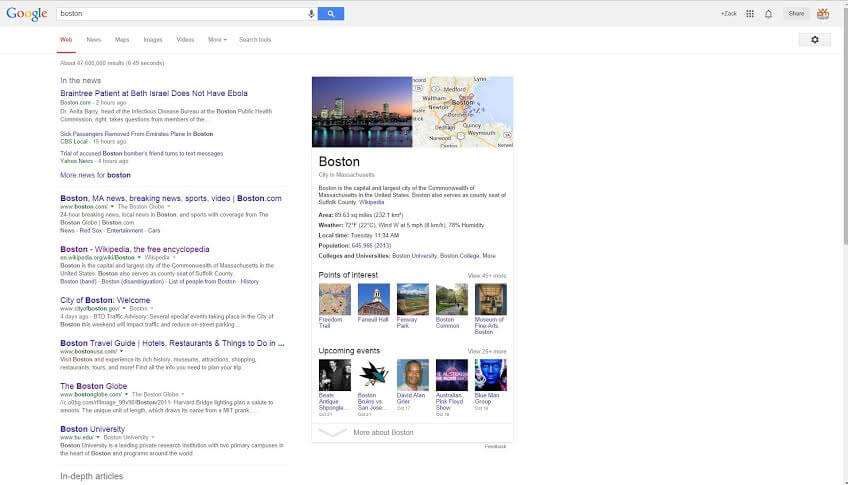The image size is (848, 485).
Task: Expand the www.bu.edu result dropdown arrow
Action: tap(98, 437)
